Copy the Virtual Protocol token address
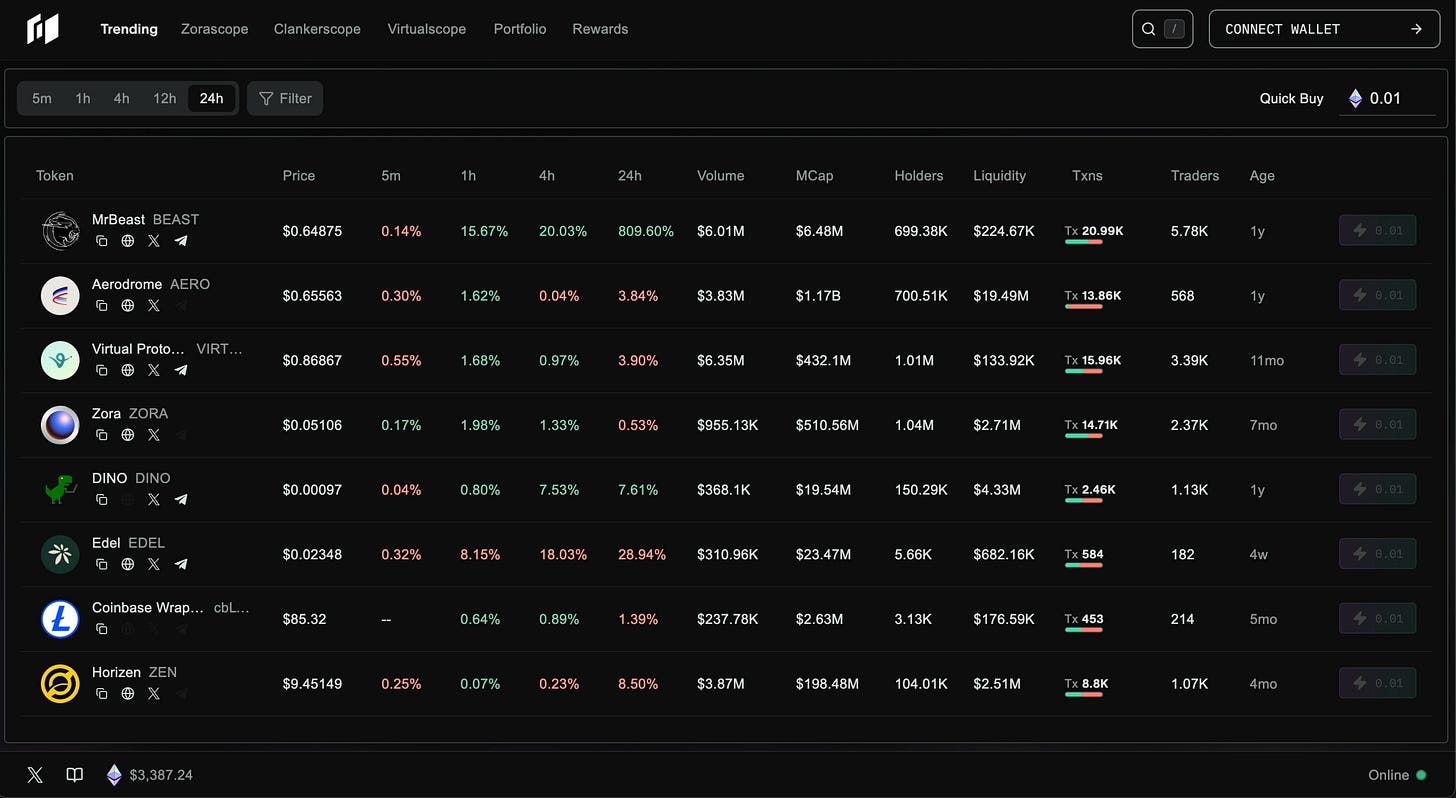The width and height of the screenshot is (1456, 798). pos(102,370)
